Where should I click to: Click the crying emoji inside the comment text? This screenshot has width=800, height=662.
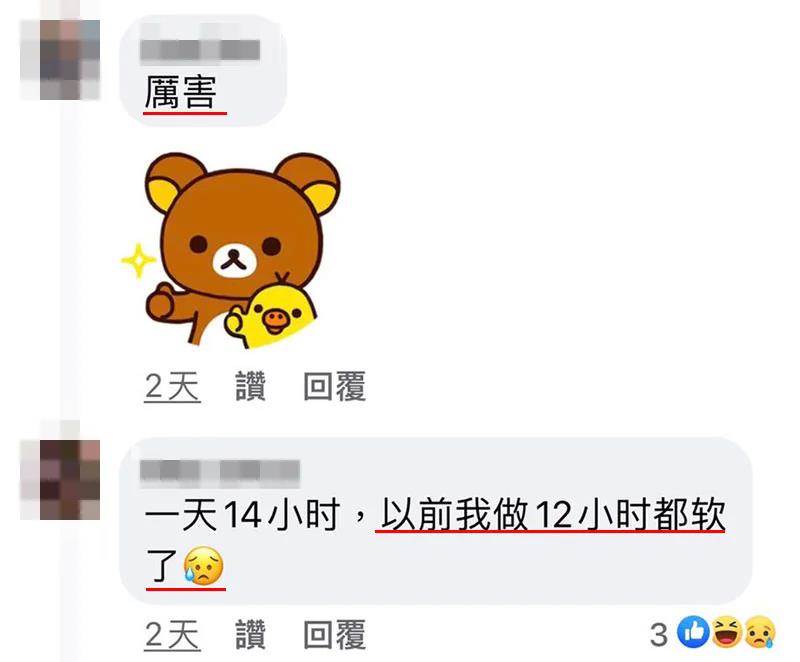click(x=204, y=566)
